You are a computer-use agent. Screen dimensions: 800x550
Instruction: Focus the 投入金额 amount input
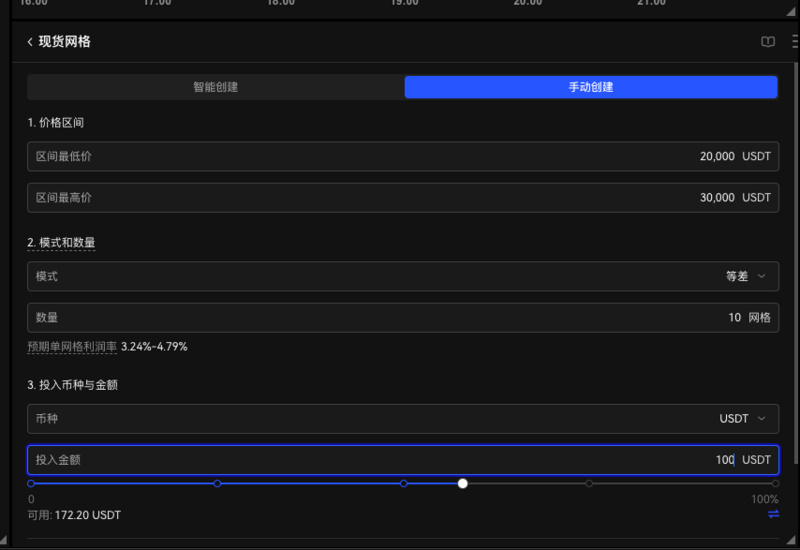(402, 459)
